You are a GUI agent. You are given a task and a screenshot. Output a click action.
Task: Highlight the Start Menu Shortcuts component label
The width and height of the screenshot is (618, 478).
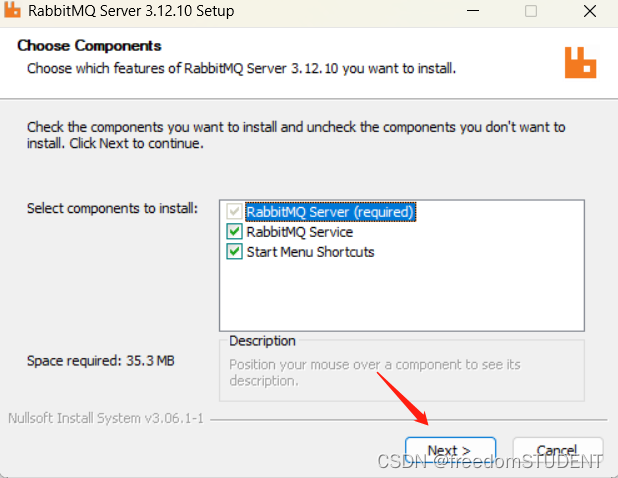(x=310, y=252)
